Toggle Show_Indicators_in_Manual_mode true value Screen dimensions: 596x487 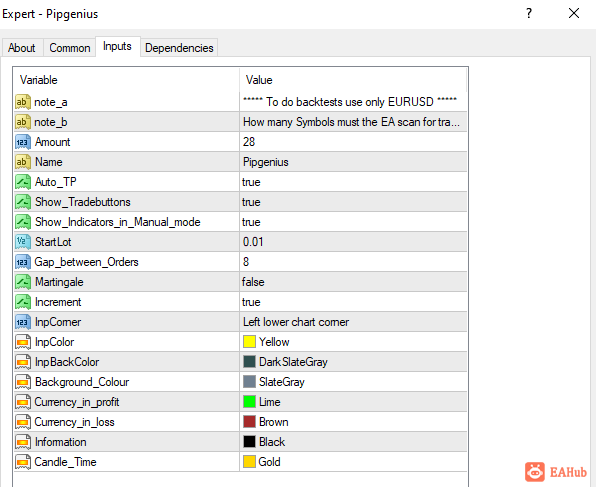pyautogui.click(x=353, y=222)
